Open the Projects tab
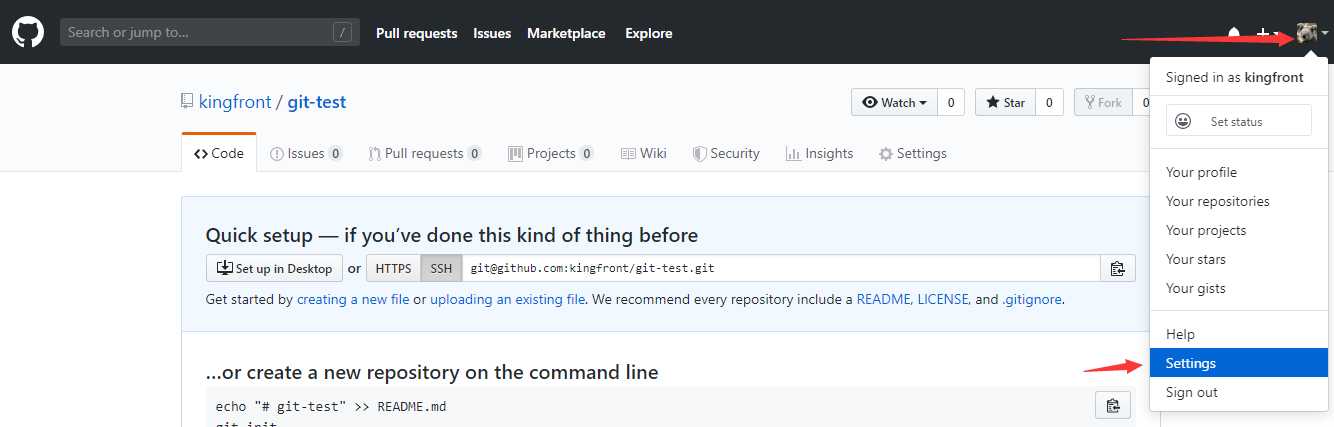The height and width of the screenshot is (427, 1334). (551, 153)
